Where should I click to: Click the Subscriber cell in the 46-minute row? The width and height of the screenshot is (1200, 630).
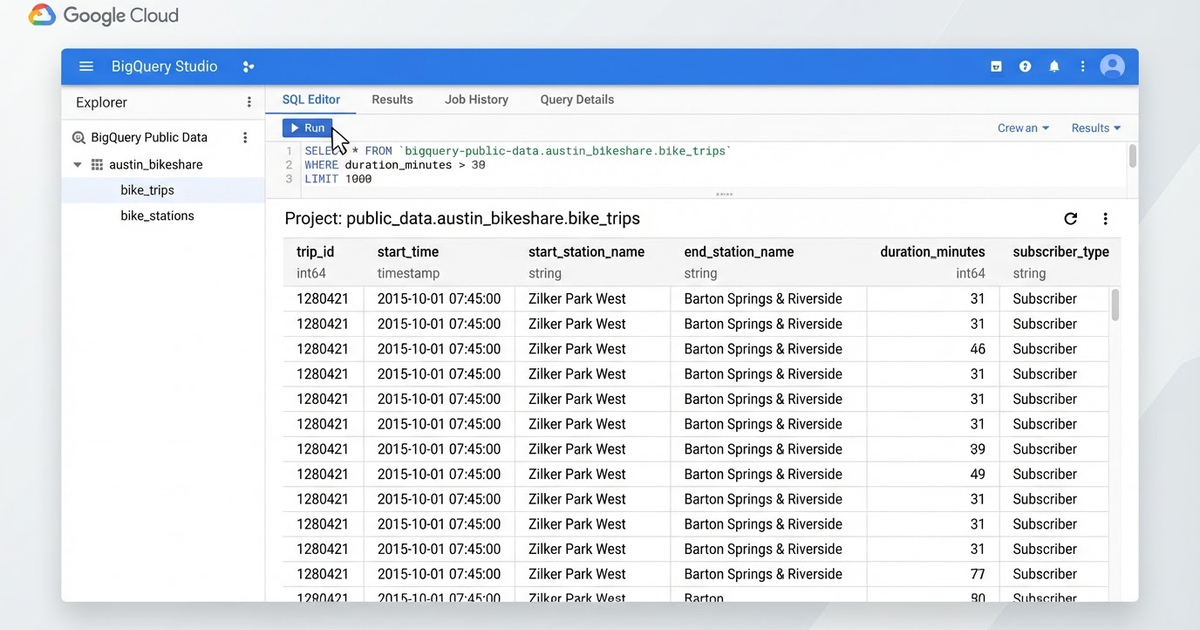[1045, 349]
